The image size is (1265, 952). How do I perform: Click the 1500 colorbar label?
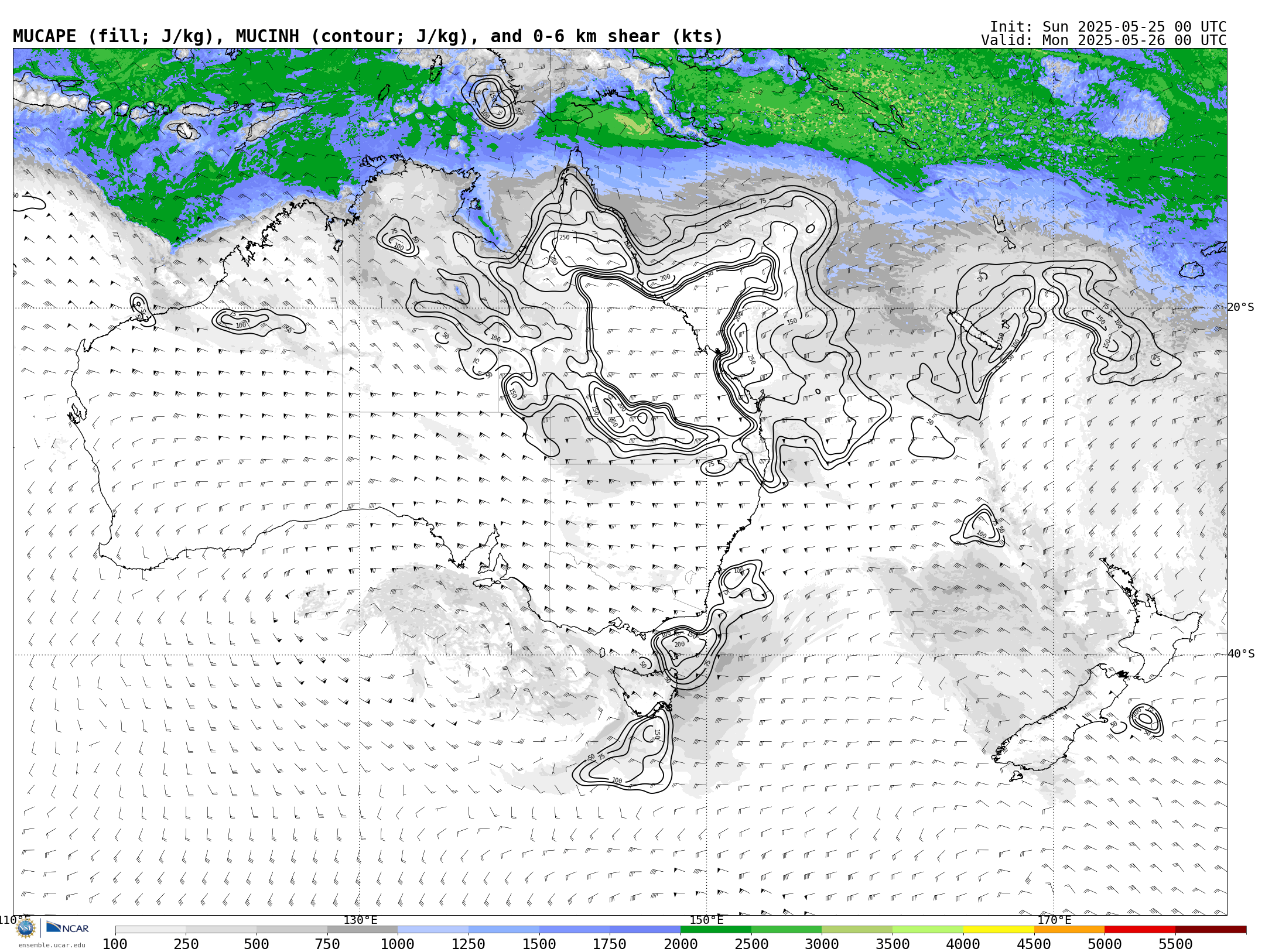[x=539, y=944]
